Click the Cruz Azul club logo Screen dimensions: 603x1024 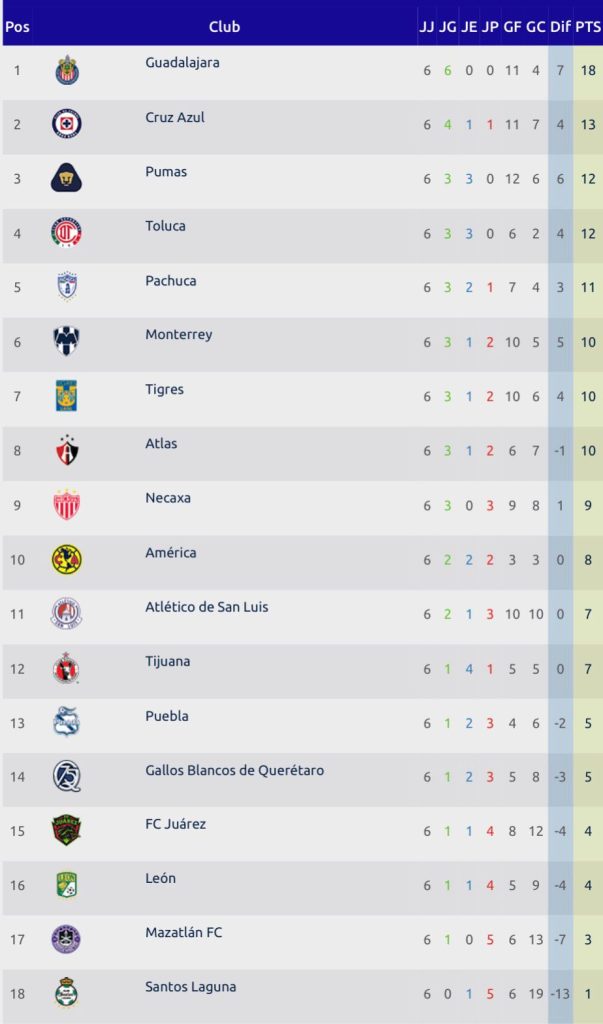[67, 124]
